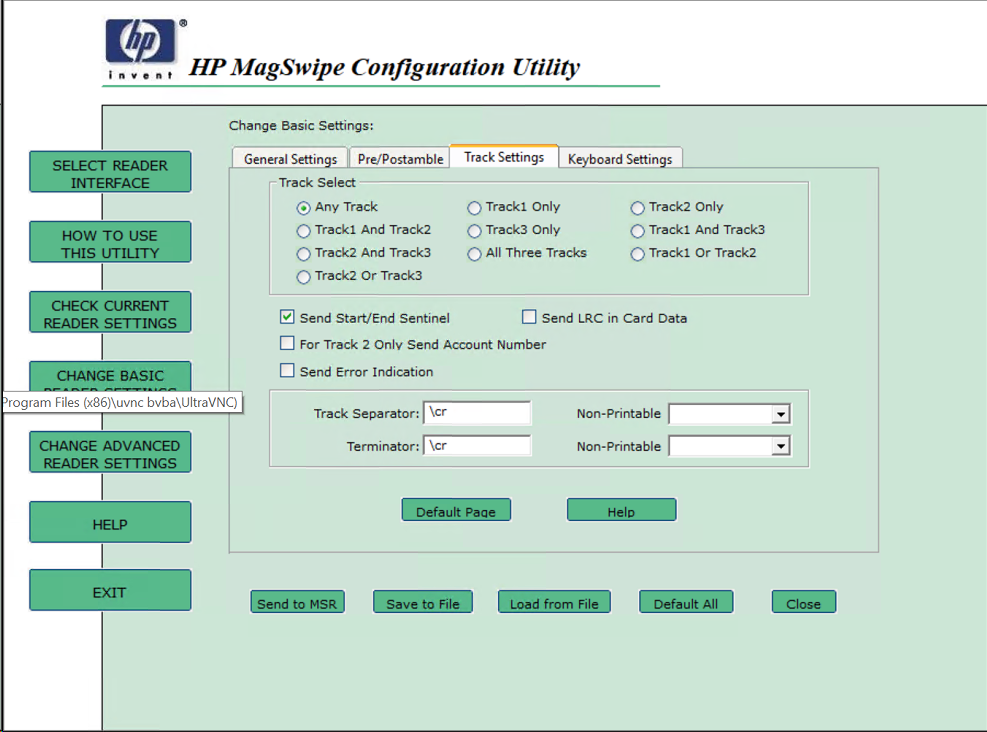The image size is (987, 732).
Task: Click the sidebar HELP button
Action: tap(110, 522)
